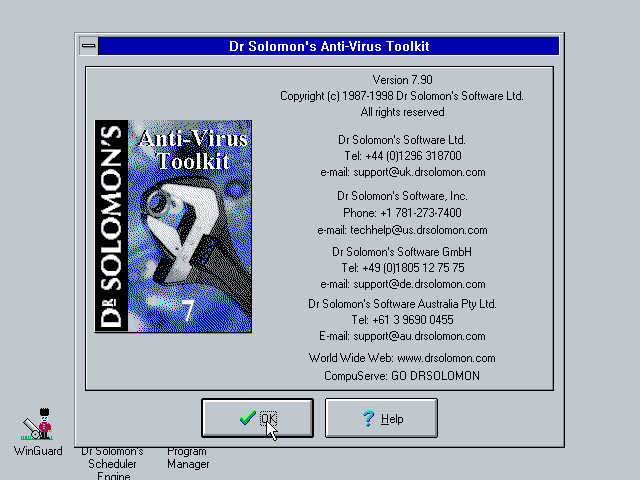The height and width of the screenshot is (480, 640).
Task: Click e-mail support@de.drsolomon.com
Action: pos(402,284)
